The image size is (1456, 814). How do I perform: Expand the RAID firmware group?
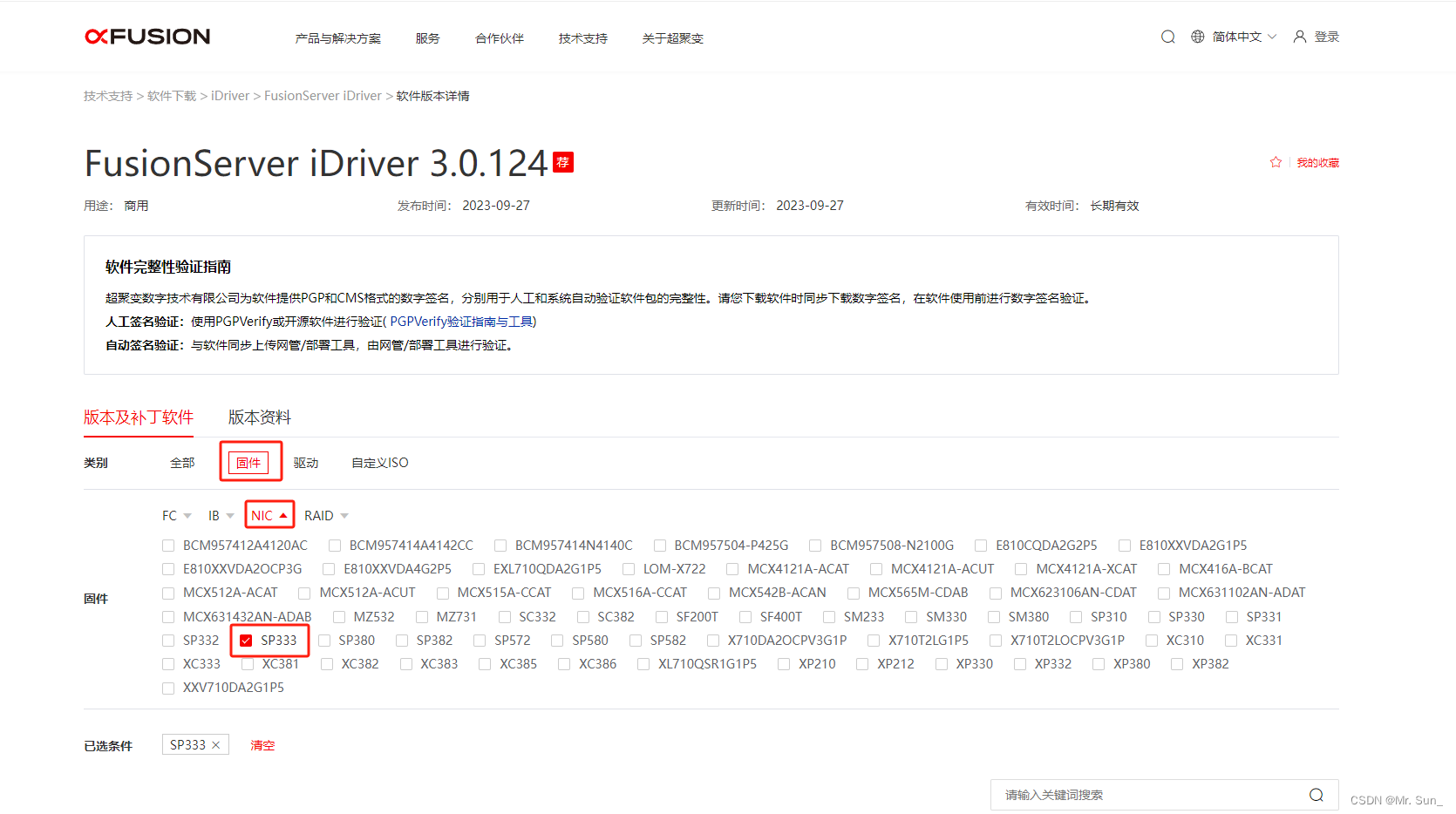[x=326, y=516]
